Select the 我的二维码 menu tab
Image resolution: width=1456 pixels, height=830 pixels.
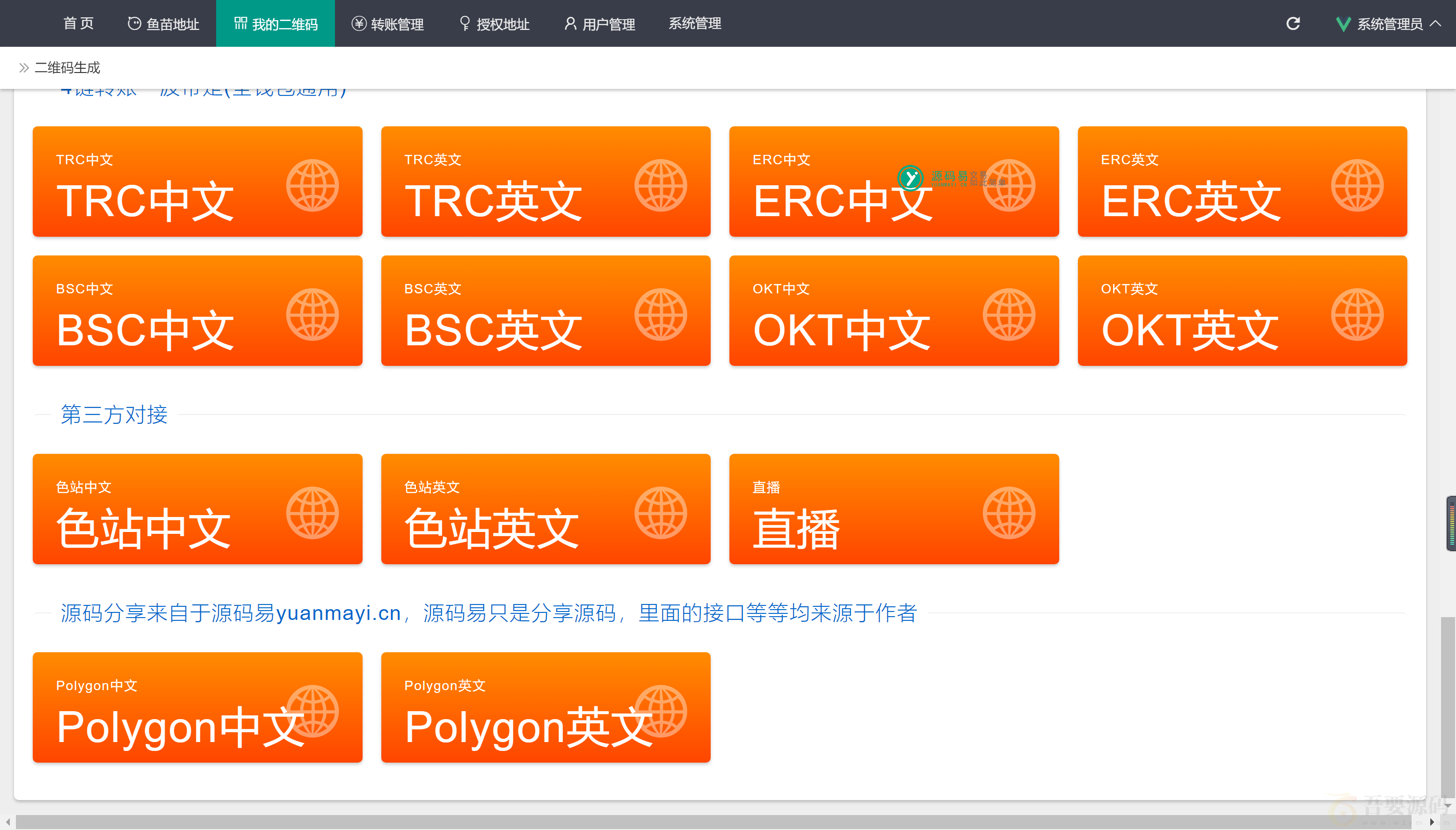pos(275,23)
